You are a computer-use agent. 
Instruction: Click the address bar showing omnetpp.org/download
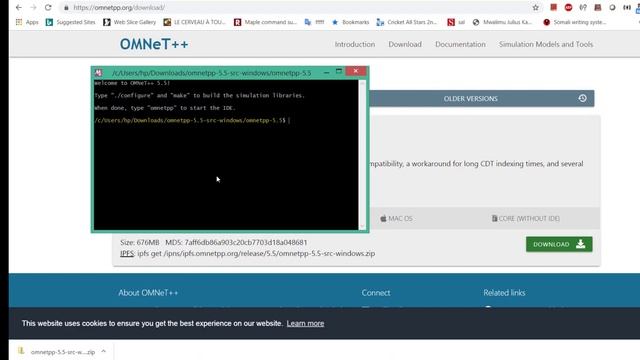(298, 8)
